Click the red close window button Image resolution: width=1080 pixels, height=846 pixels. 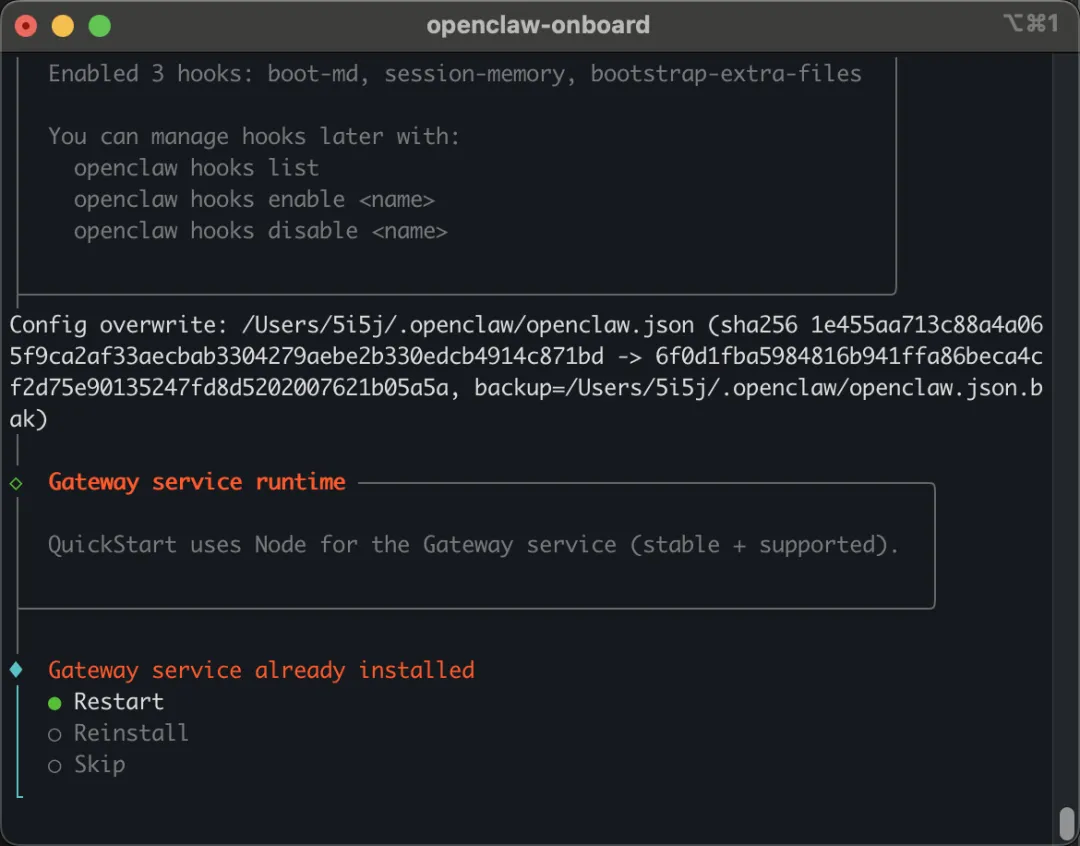tap(26, 26)
